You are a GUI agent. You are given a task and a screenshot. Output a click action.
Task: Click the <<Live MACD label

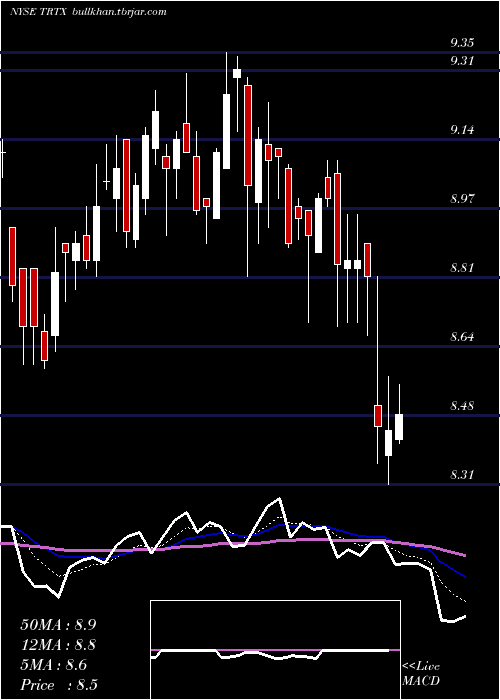point(421,673)
